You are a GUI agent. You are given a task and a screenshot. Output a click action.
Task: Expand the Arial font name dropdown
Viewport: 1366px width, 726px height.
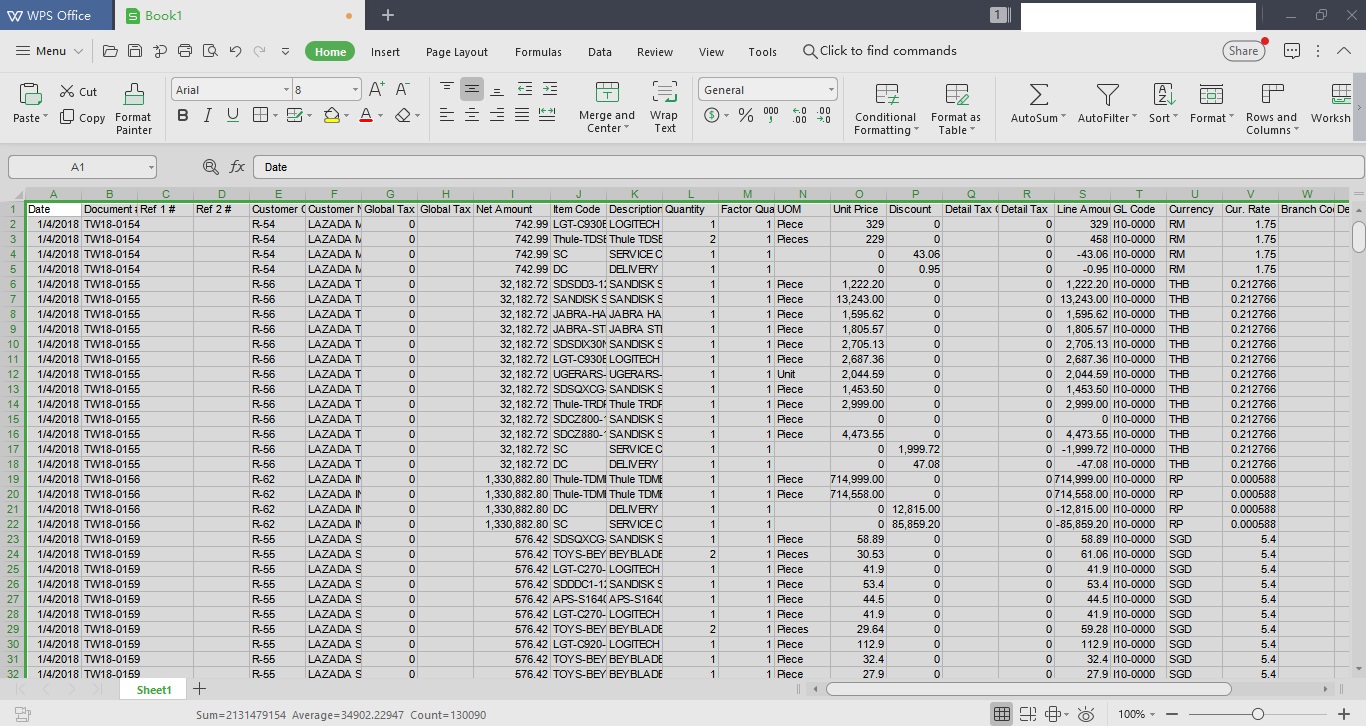(285, 90)
